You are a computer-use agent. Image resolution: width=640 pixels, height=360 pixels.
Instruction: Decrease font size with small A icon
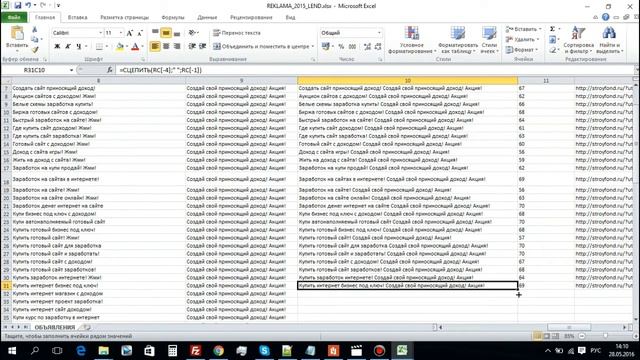point(140,33)
